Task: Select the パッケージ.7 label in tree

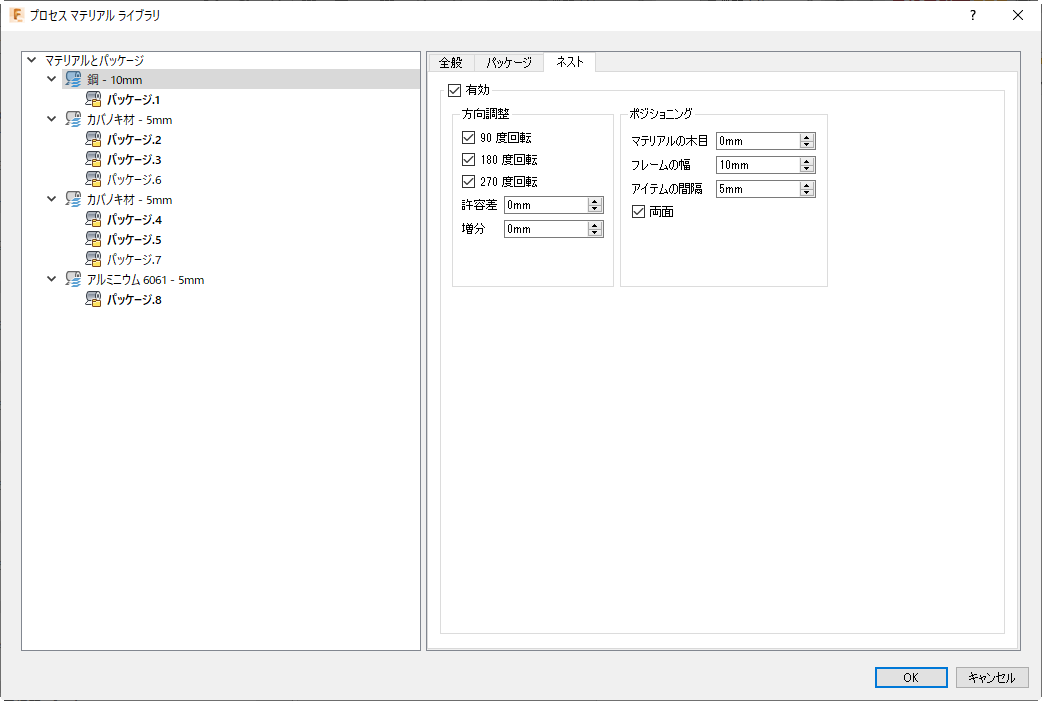Action: point(134,259)
